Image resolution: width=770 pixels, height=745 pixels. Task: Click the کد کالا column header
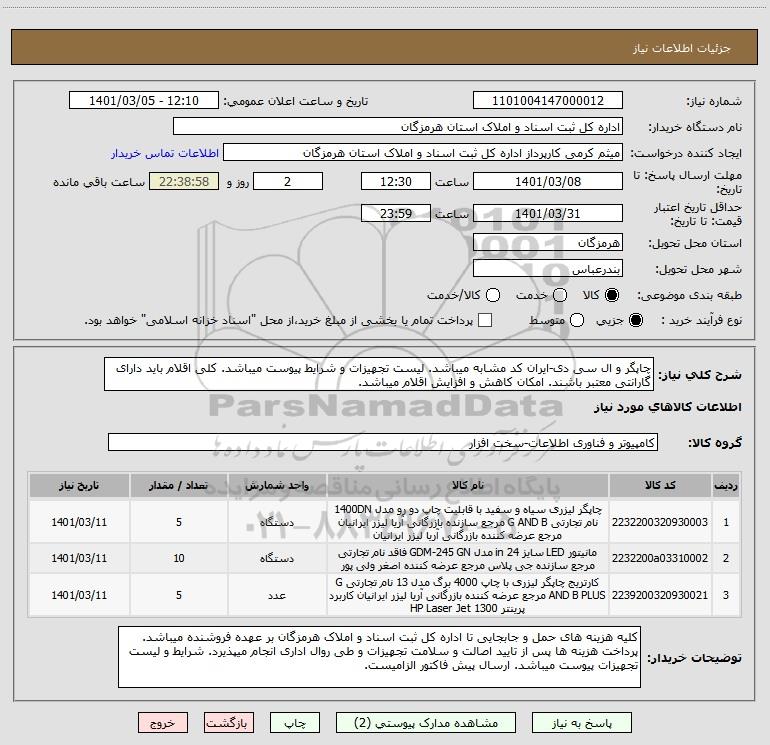pyautogui.click(x=660, y=485)
